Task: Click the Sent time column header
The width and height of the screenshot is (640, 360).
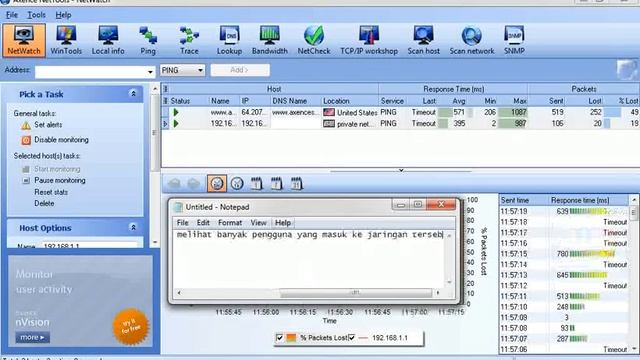Action: 524,200
